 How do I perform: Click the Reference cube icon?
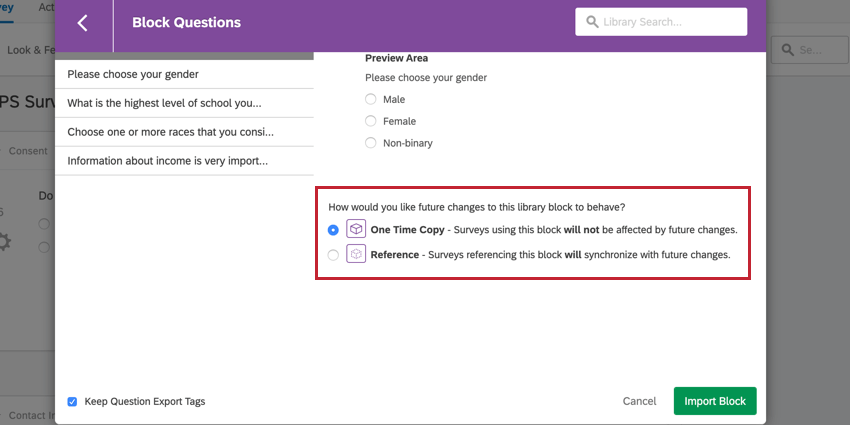click(356, 254)
